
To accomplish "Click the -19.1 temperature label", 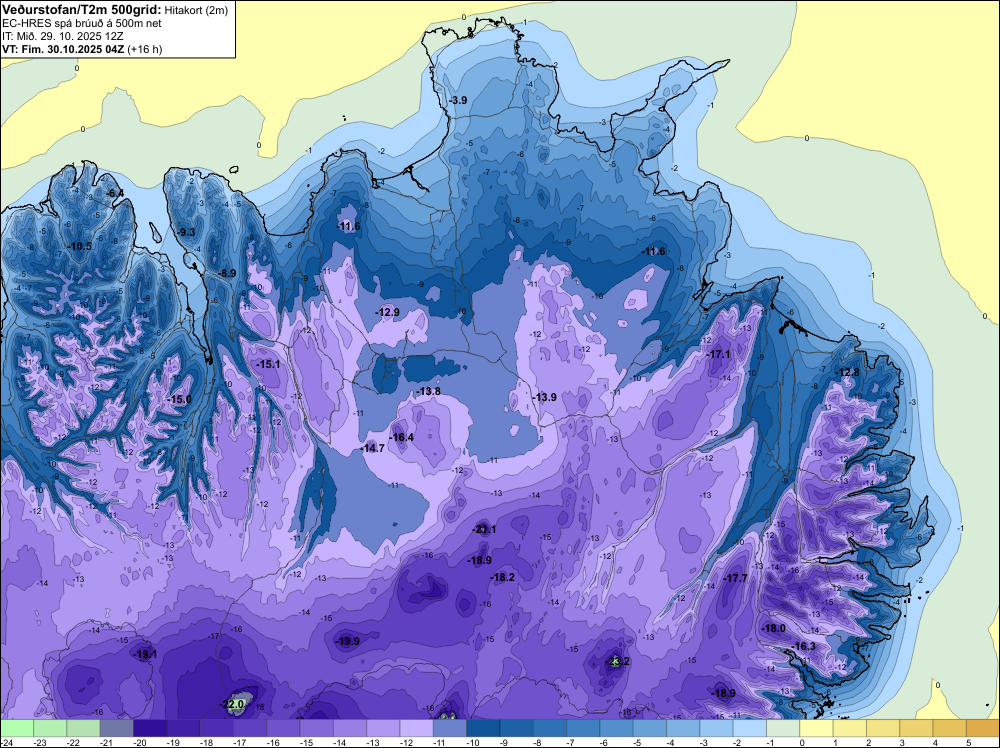I will (144, 654).
